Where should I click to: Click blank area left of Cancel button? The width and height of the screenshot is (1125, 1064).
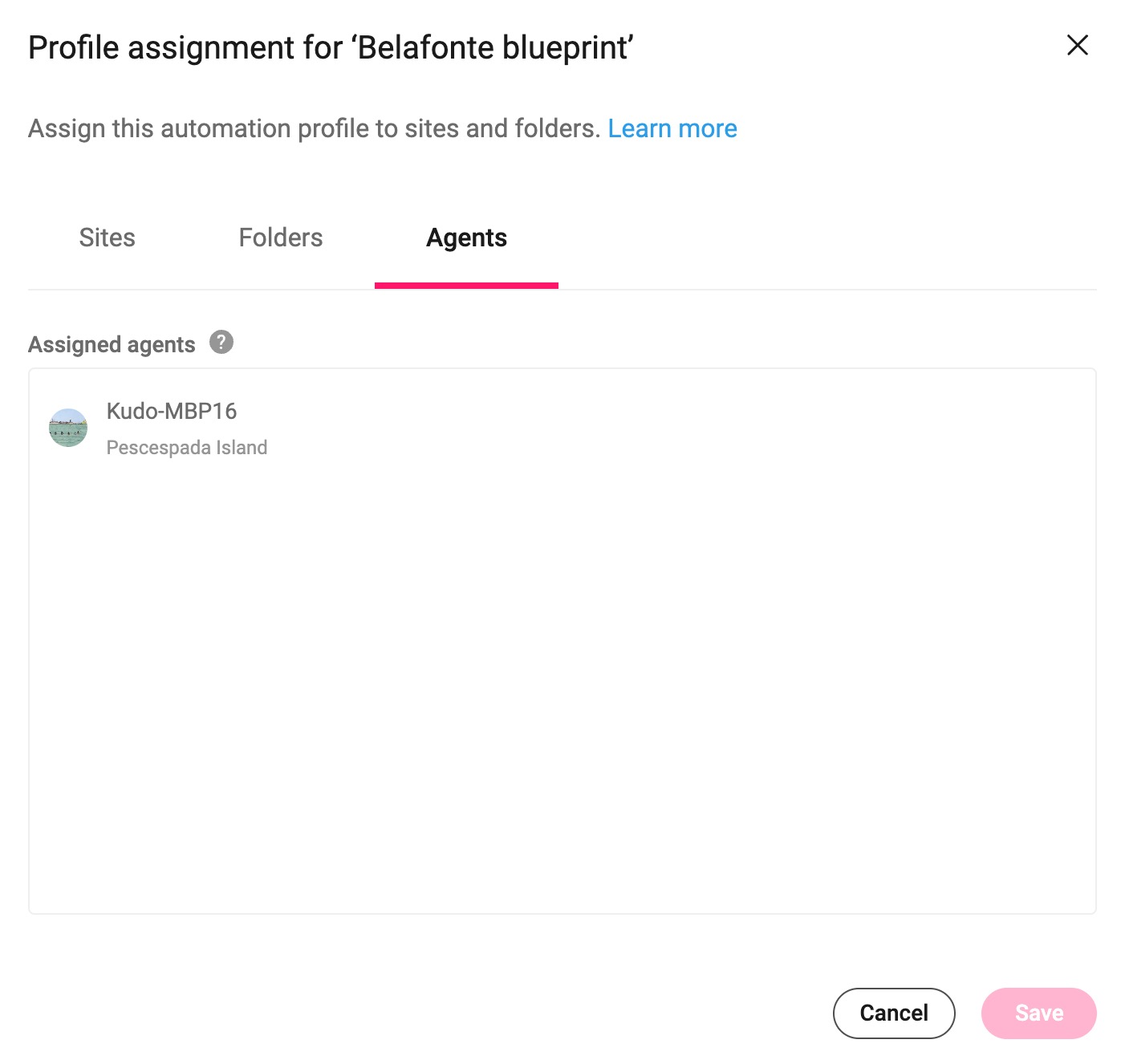tap(481, 1013)
